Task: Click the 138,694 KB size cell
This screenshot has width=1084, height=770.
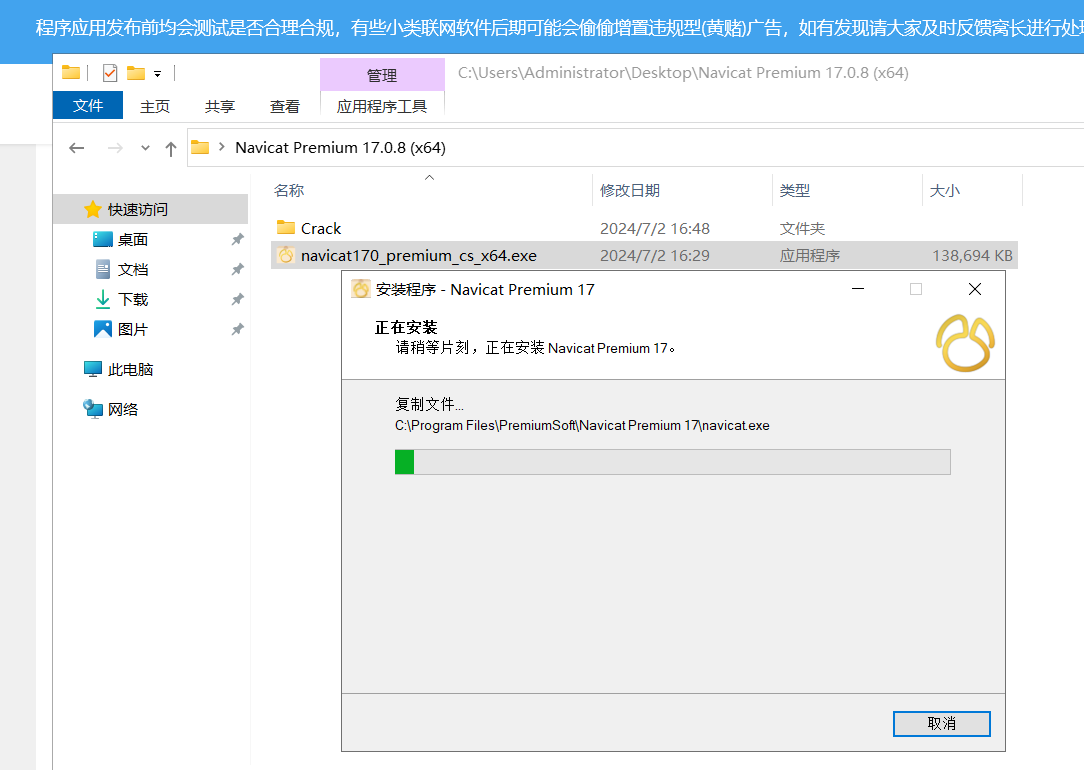Action: point(972,255)
